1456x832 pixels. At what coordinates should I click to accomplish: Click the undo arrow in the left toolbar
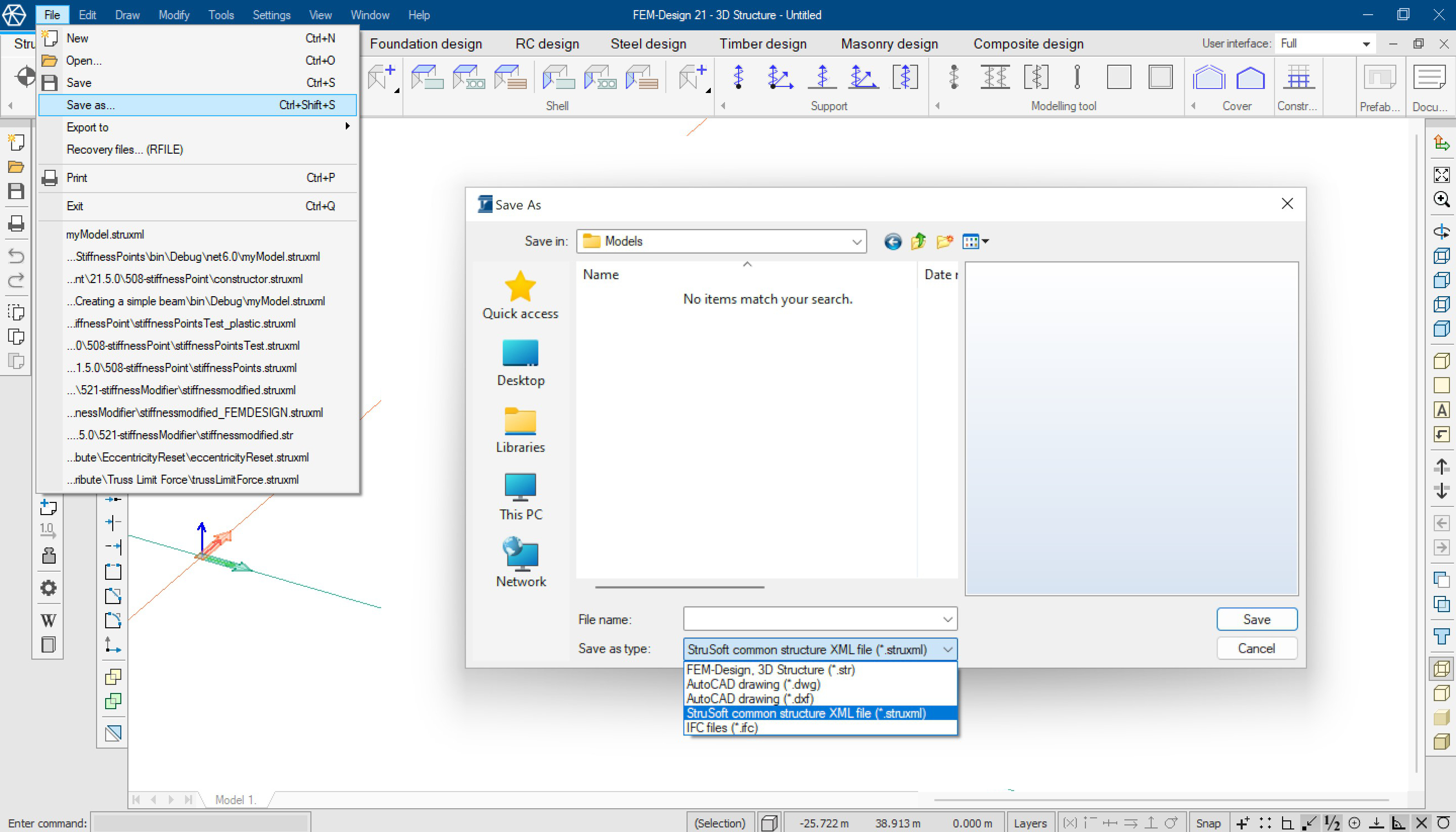(x=16, y=255)
